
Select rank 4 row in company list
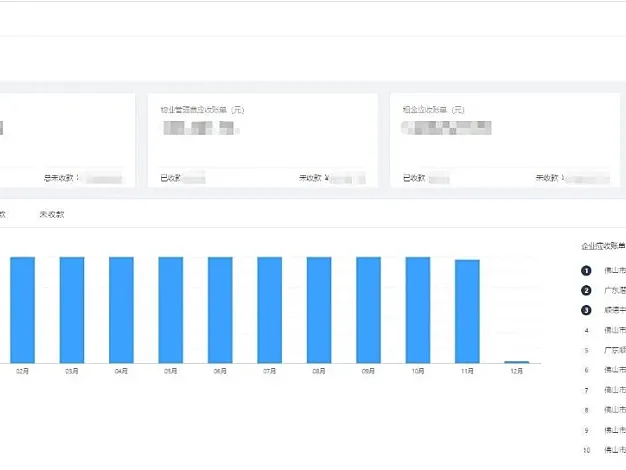[605, 330]
